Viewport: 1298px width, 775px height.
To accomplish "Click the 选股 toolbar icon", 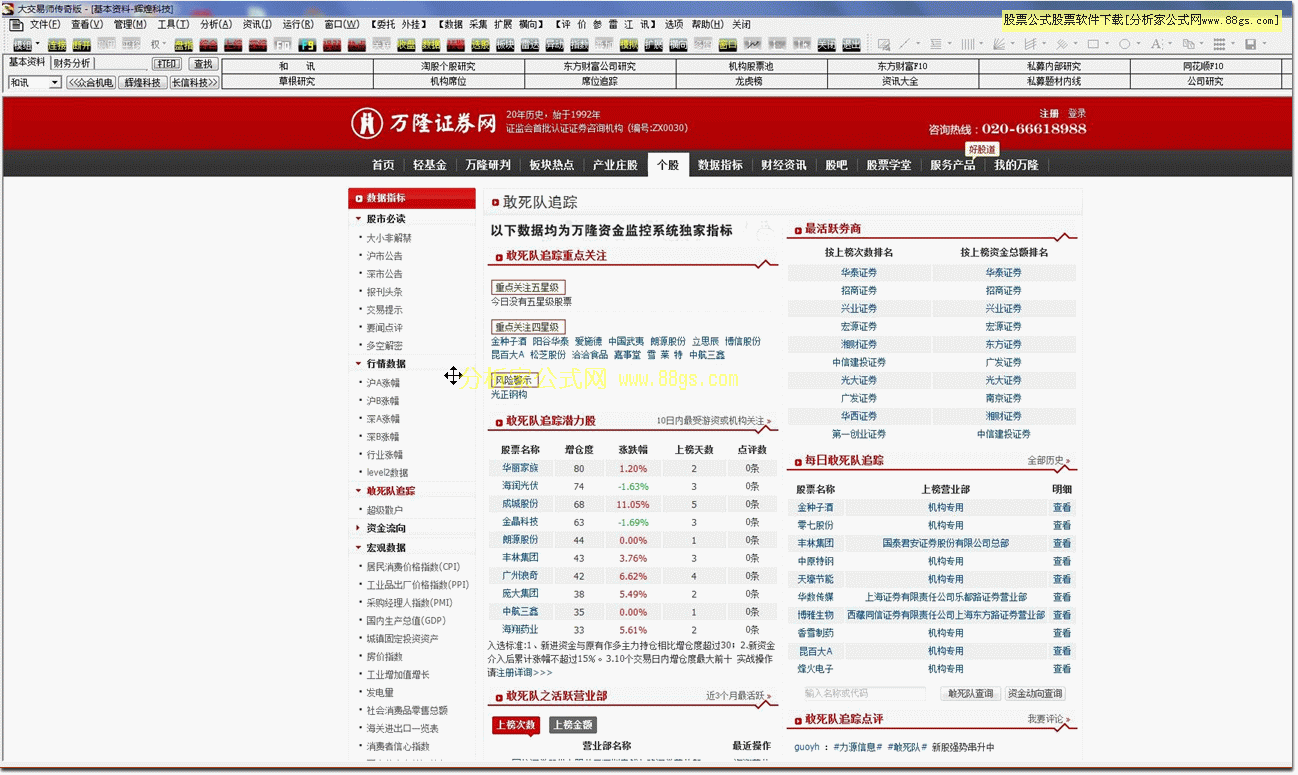I will [479, 45].
